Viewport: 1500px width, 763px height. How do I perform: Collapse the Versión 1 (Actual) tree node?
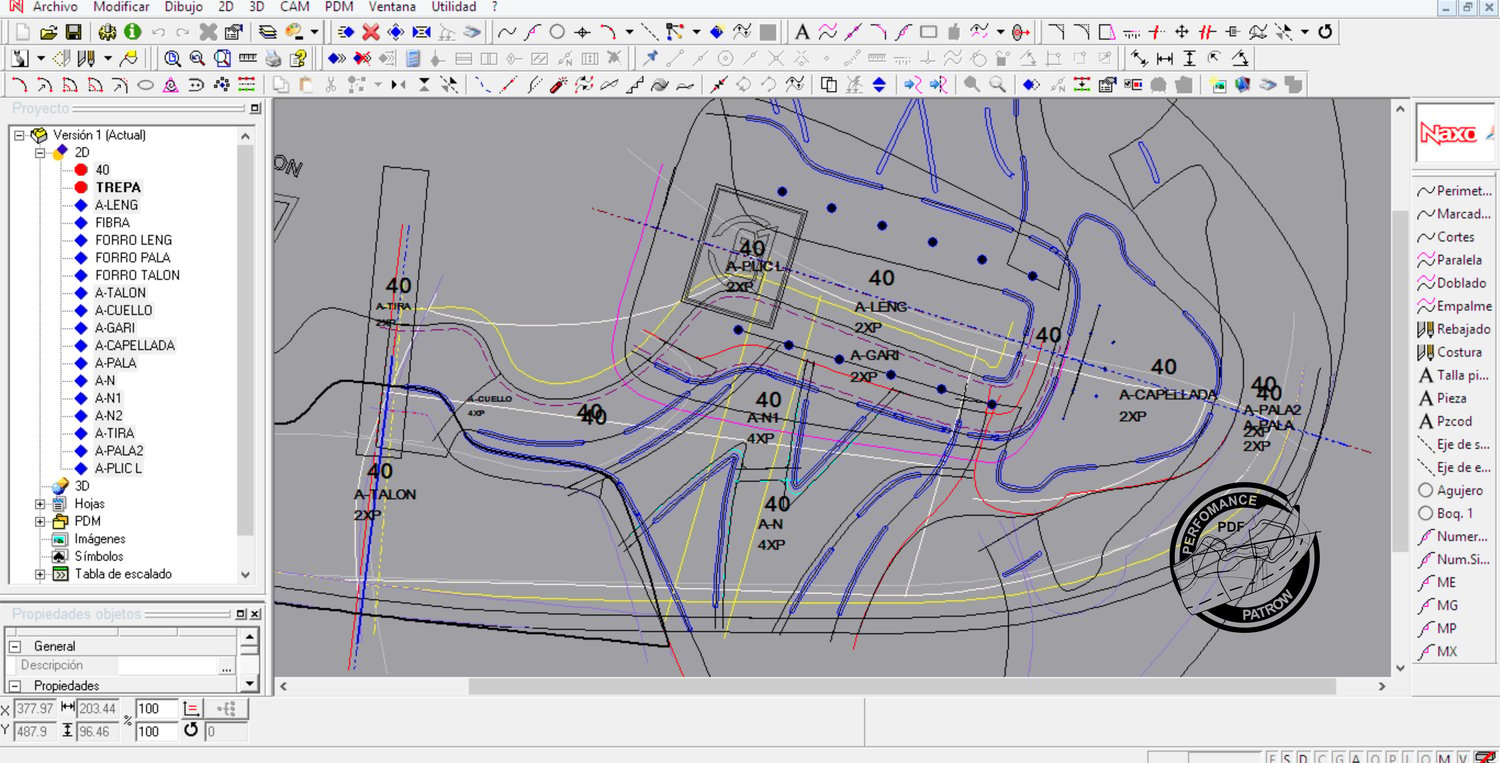20,135
